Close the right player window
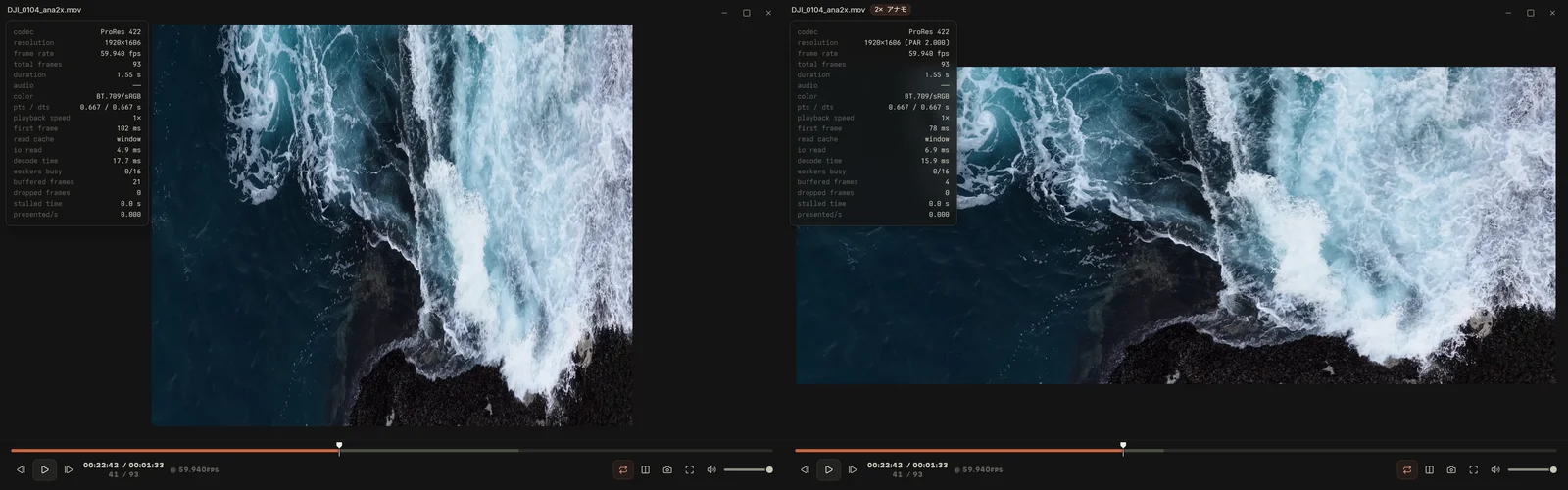Viewport: 1568px width, 490px height. tap(1552, 13)
